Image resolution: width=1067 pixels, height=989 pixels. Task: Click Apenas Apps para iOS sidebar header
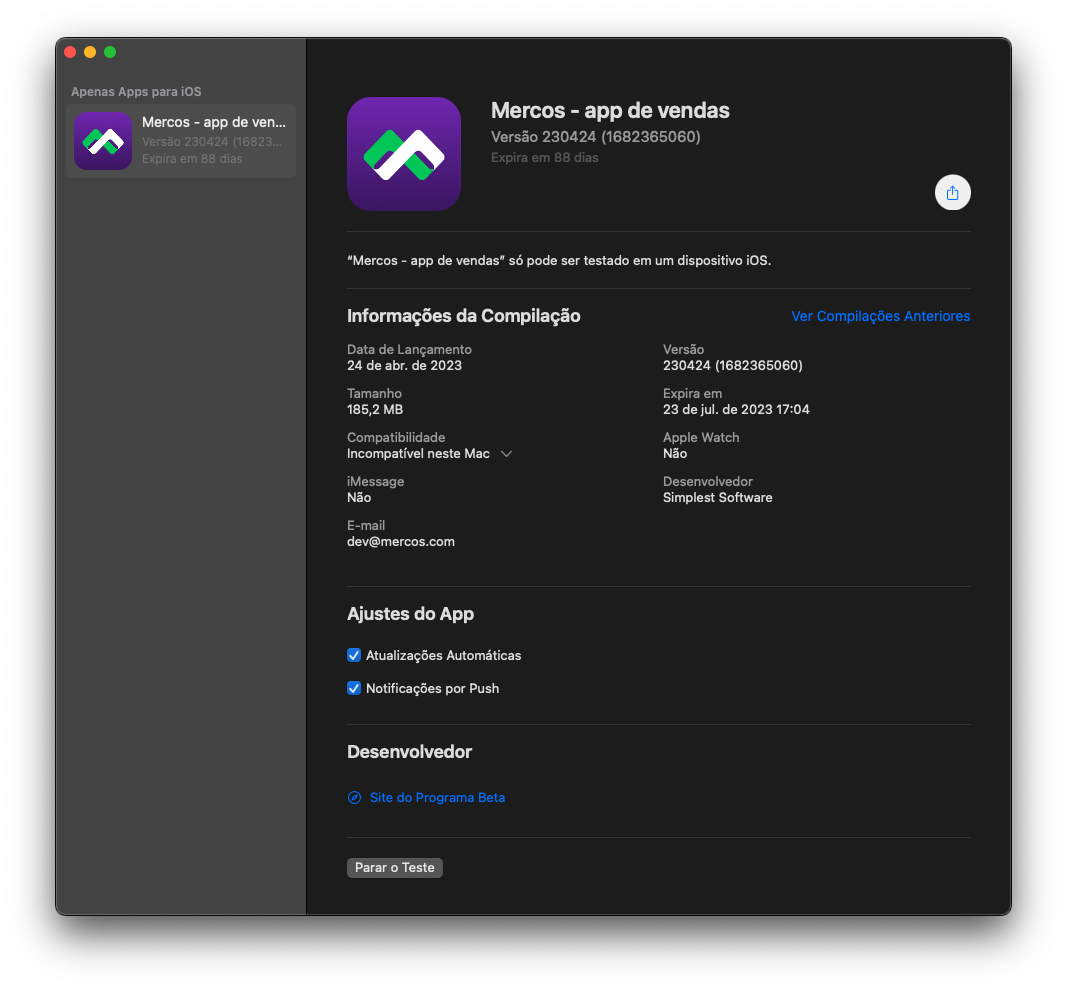pyautogui.click(x=136, y=92)
